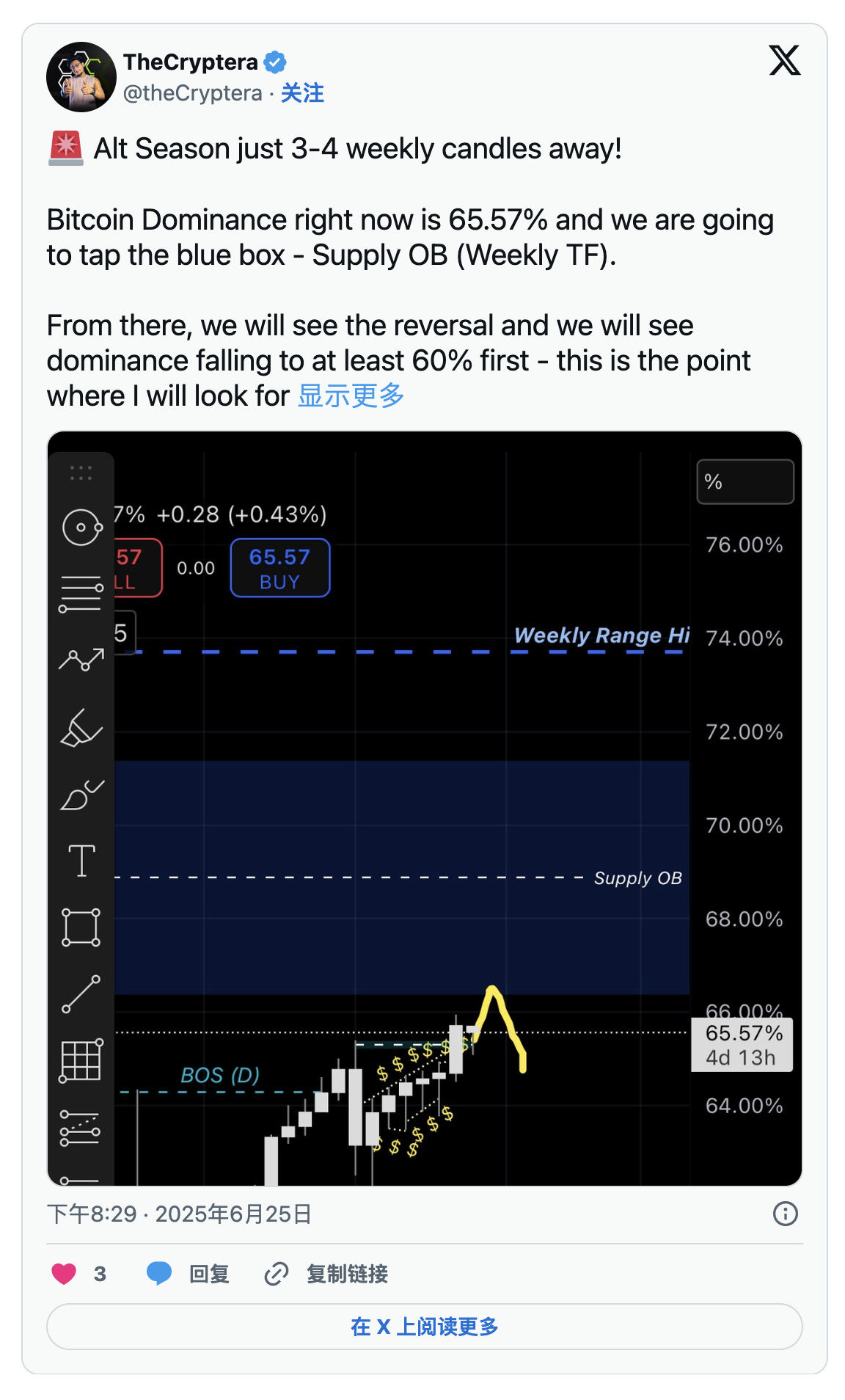
Task: Select the text T tool
Action: [x=81, y=860]
